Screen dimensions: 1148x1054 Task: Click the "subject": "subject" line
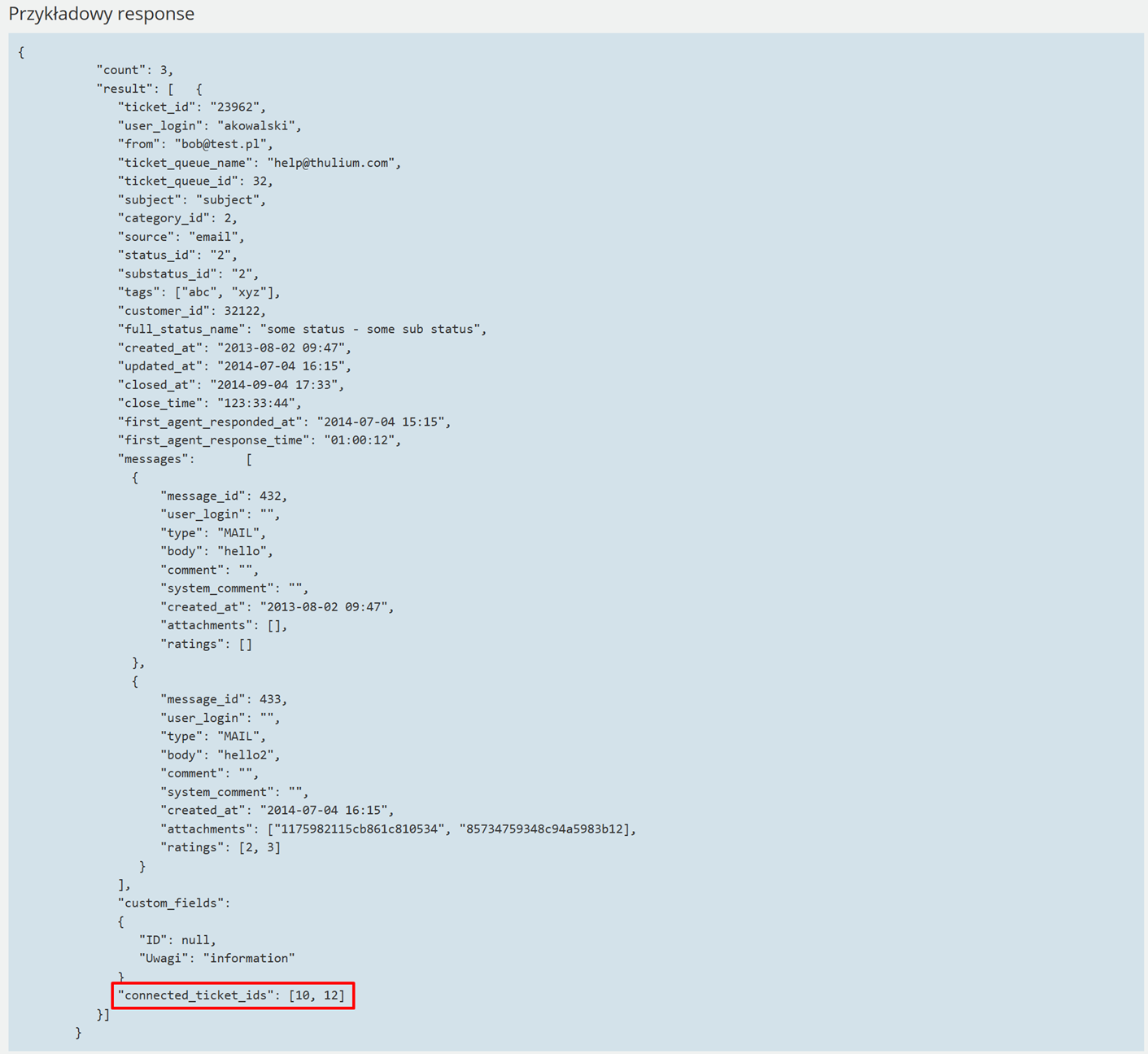[x=192, y=200]
